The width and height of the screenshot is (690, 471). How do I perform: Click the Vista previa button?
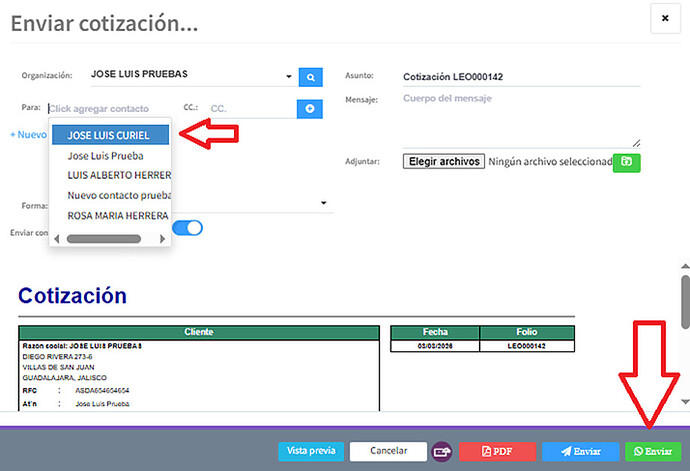point(310,451)
